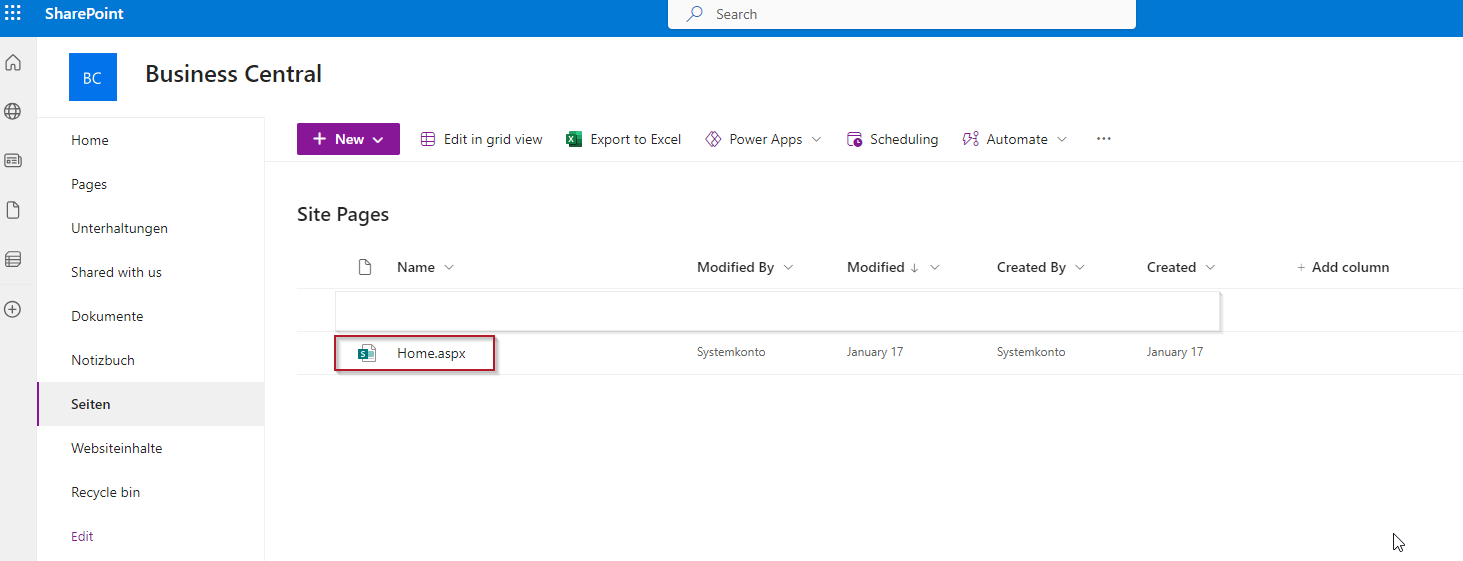Click the Automate flow icon
Viewport: 1463px width, 561px height.
point(970,139)
